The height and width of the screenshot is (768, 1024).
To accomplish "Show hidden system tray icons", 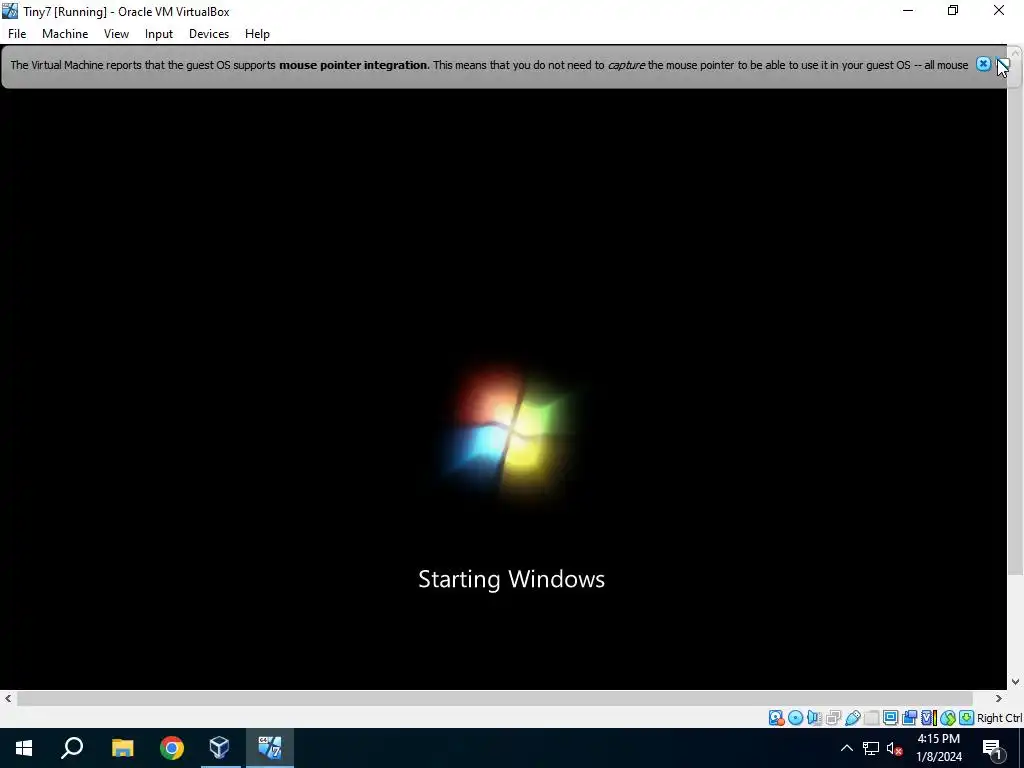I will coord(846,748).
